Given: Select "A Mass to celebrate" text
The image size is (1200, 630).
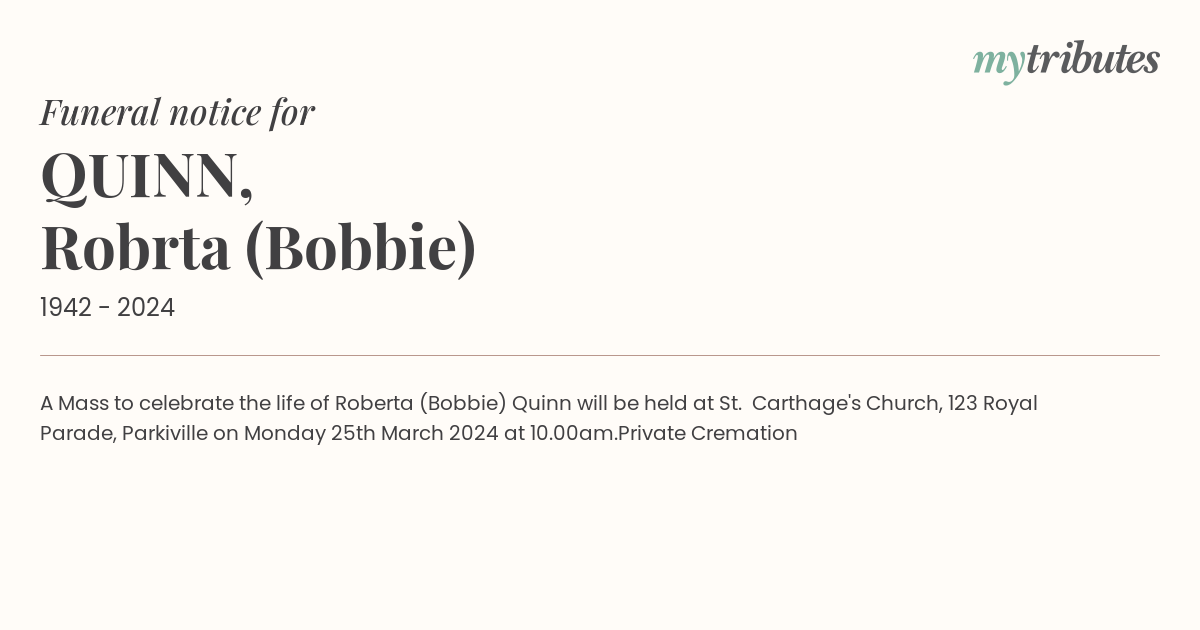Looking at the screenshot, I should tap(130, 403).
